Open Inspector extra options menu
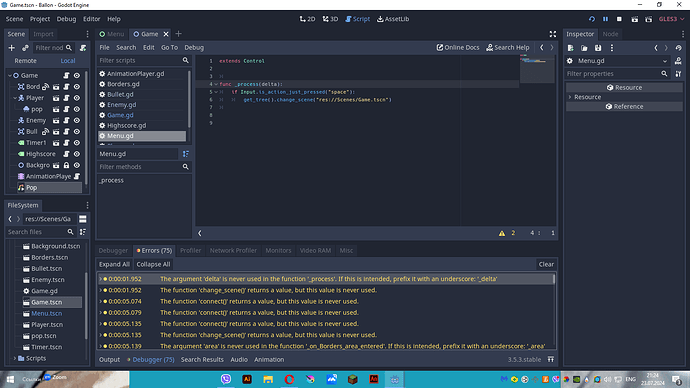 coord(612,48)
